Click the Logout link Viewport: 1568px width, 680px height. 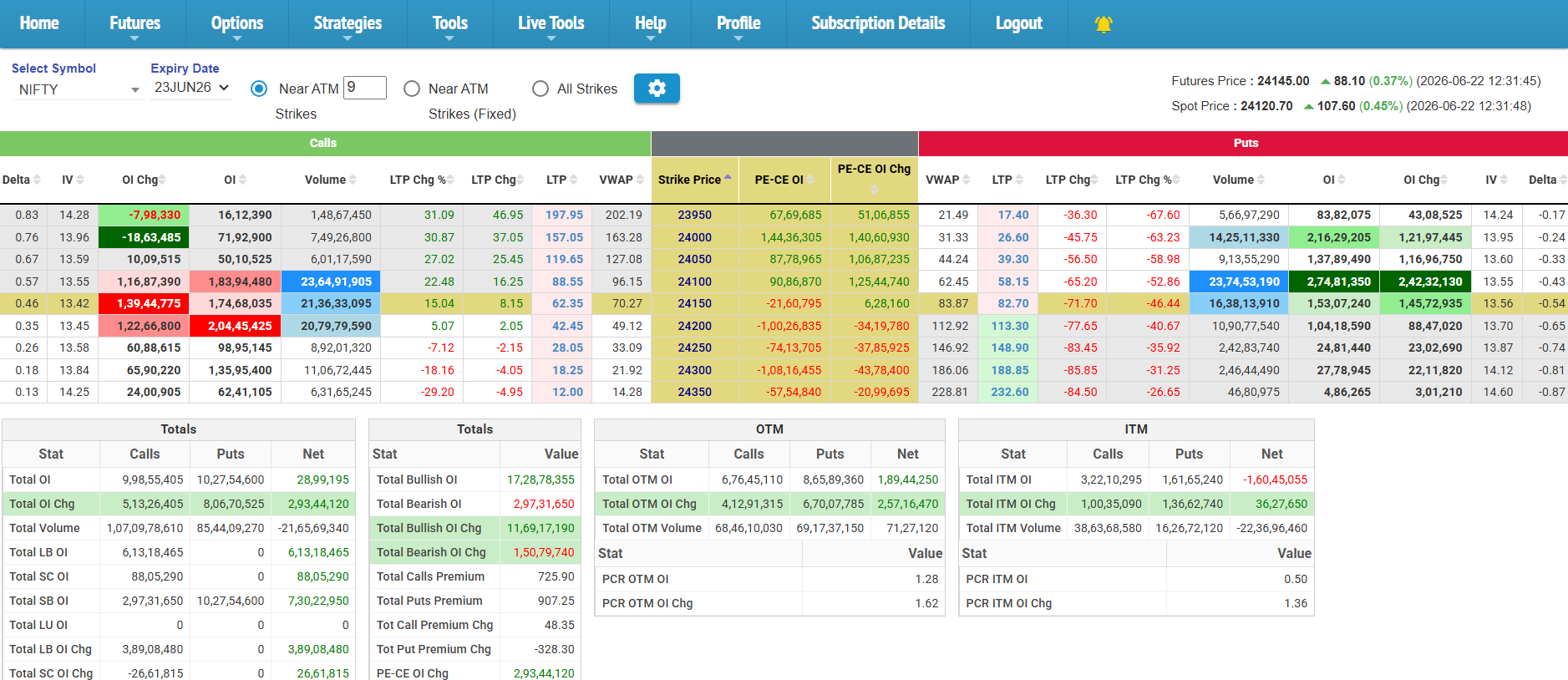click(x=1018, y=23)
